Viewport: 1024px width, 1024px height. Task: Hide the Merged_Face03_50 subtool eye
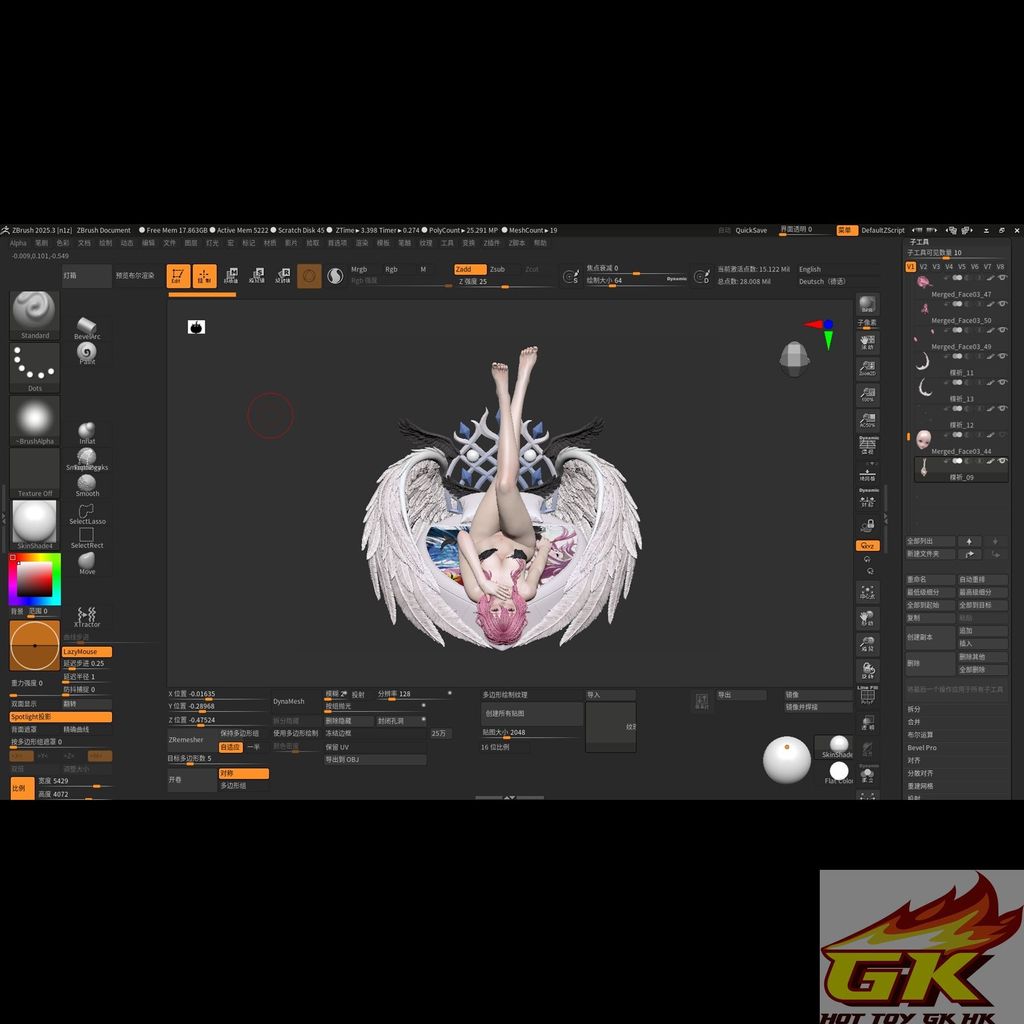click(x=1002, y=304)
